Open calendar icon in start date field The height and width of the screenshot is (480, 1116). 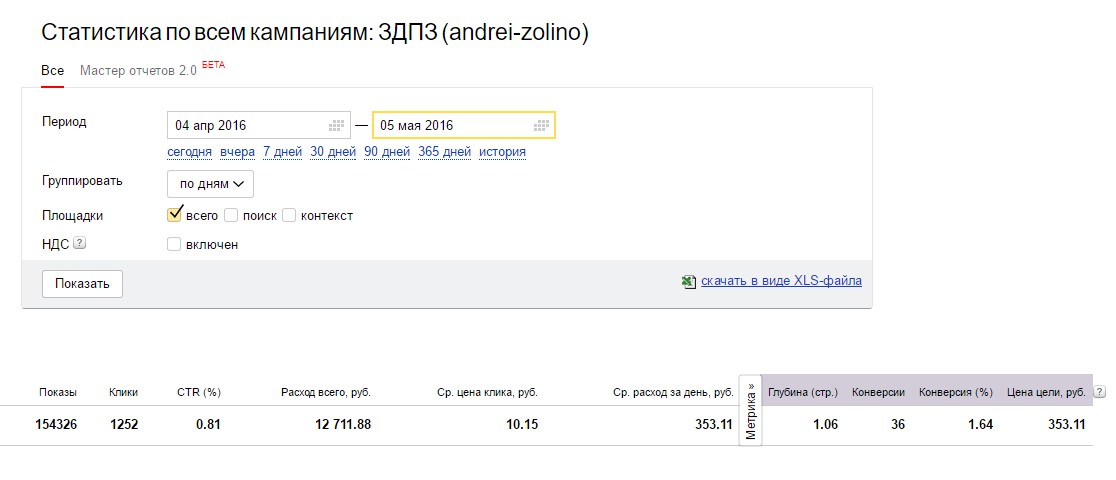(336, 125)
